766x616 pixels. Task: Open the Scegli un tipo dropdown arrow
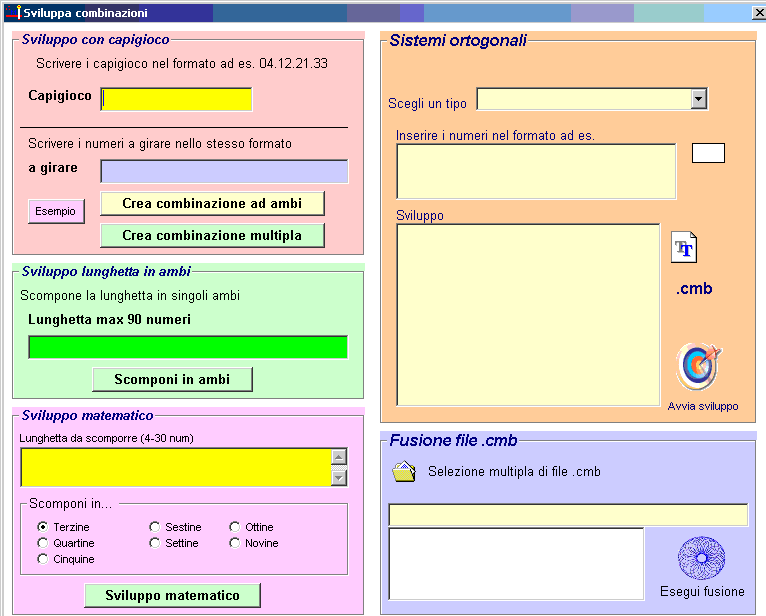point(699,99)
